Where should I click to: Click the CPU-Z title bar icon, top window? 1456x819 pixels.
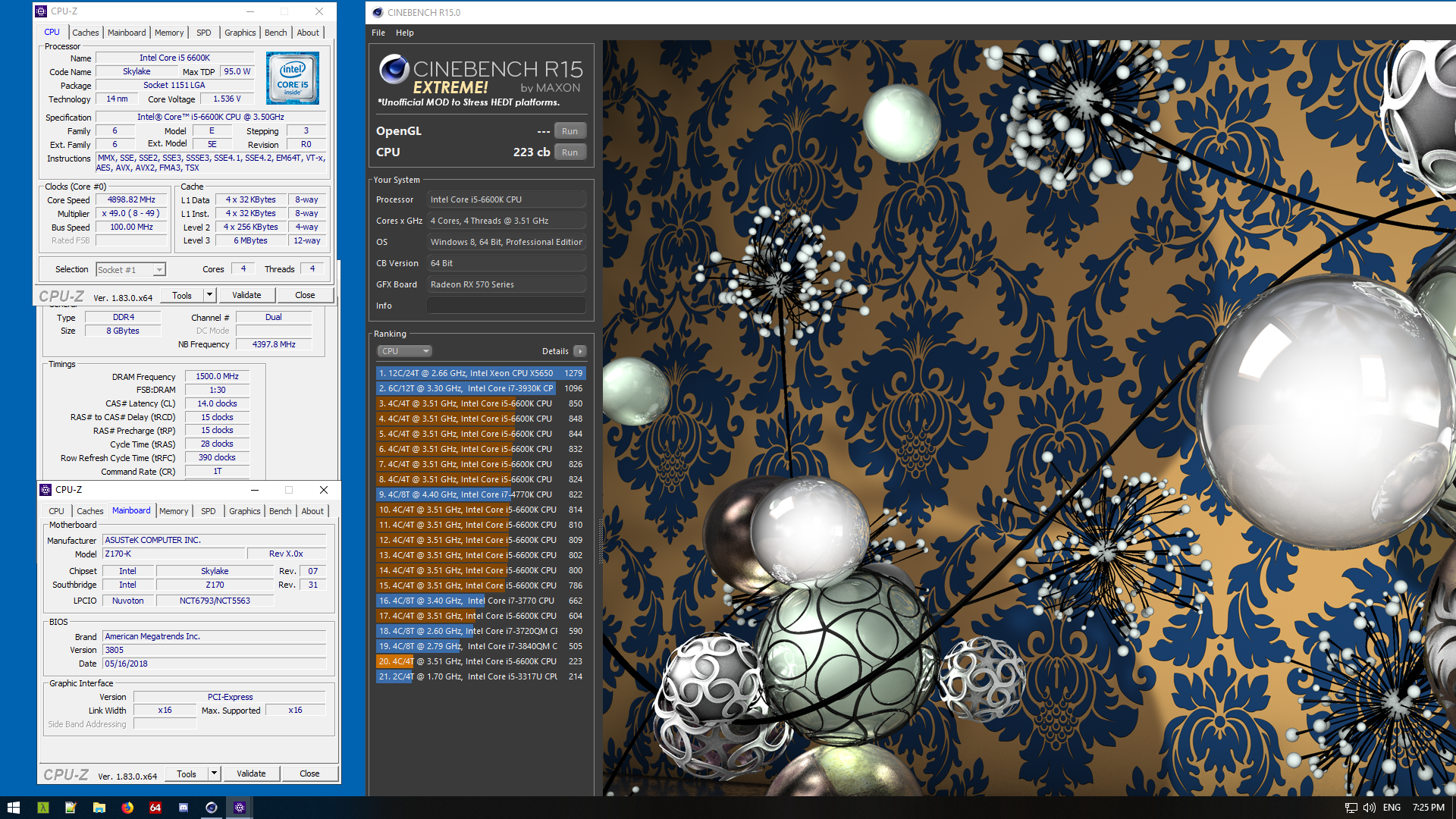tap(42, 11)
